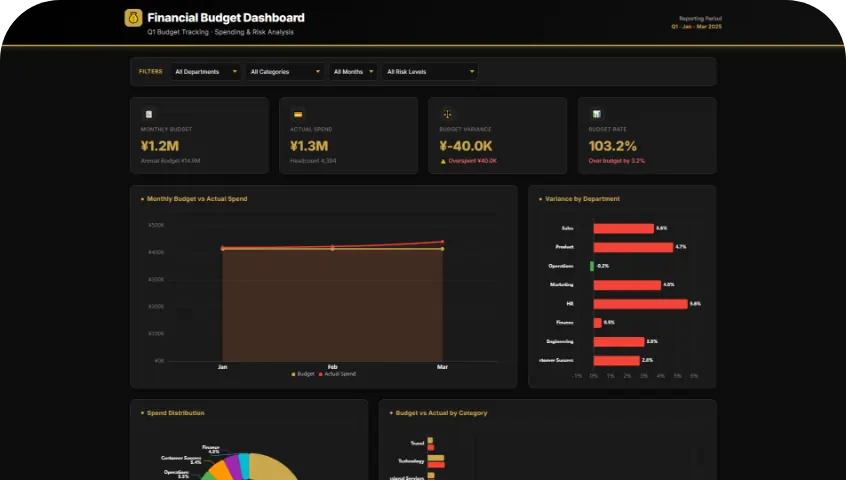The height and width of the screenshot is (480, 846).
Task: Click the warning triangle beside Overspent ¥40.0K
Action: (444, 161)
